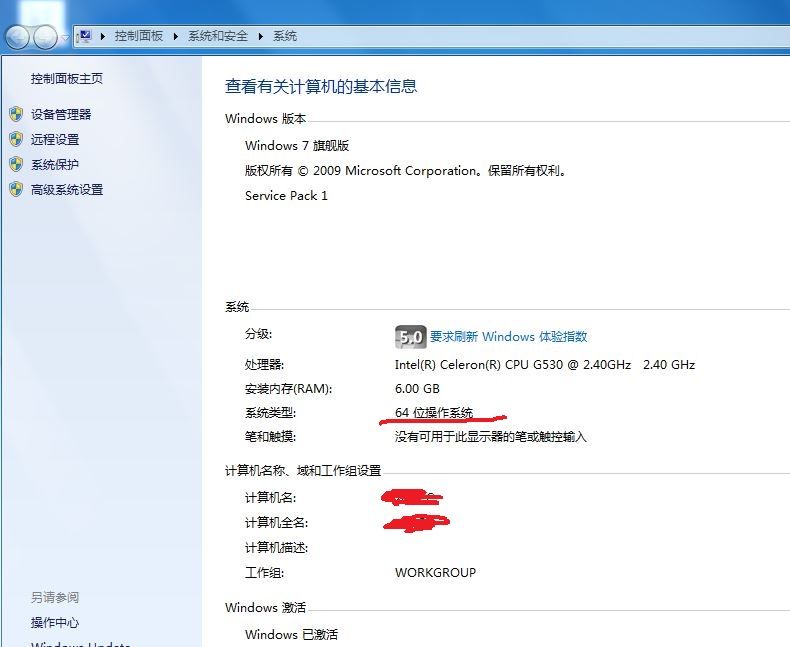Image resolution: width=790 pixels, height=647 pixels.
Task: Select 系统和安全 in the address breadcrumb
Action: pyautogui.click(x=218, y=36)
